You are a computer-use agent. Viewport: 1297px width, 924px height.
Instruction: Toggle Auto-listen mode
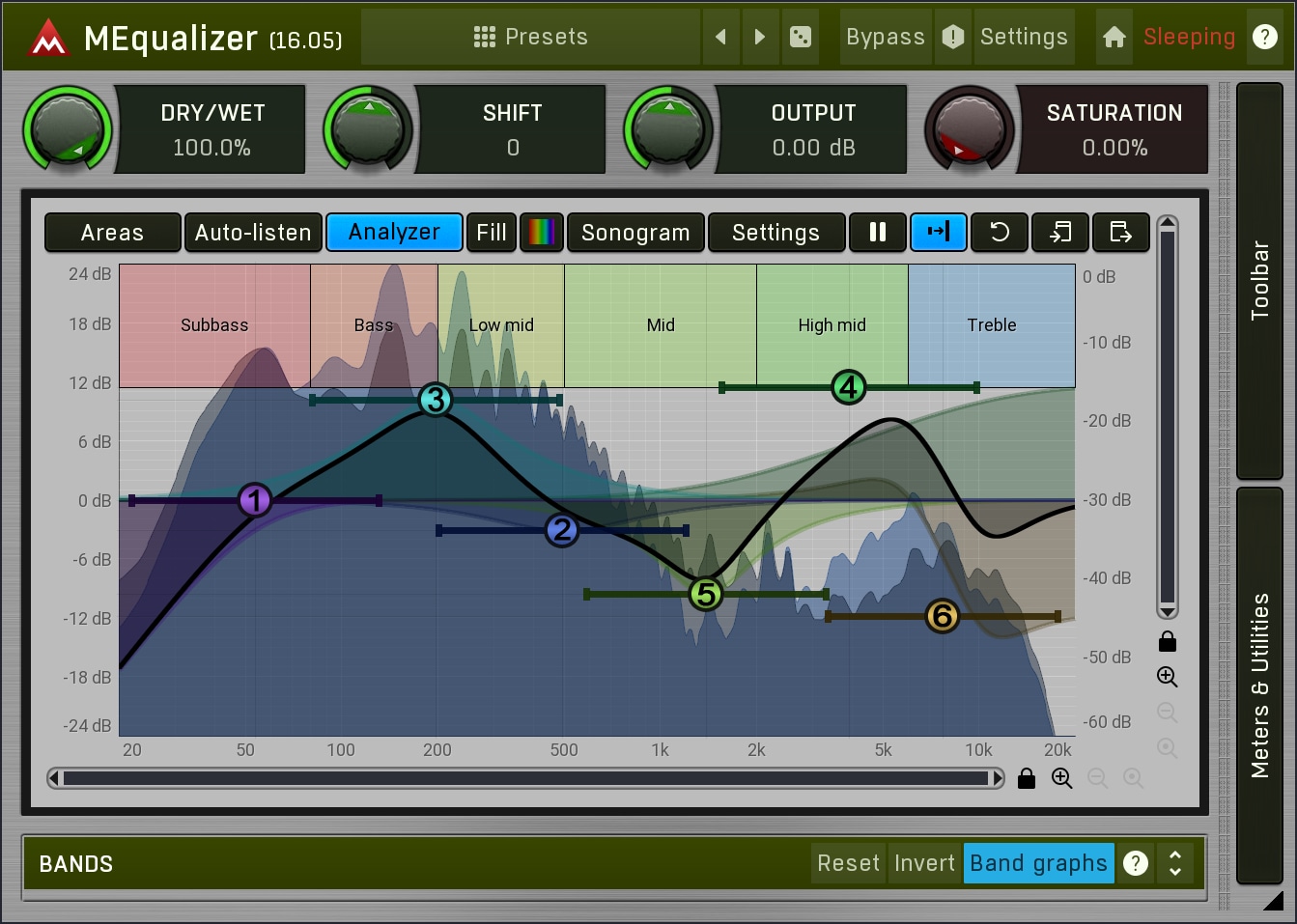(x=253, y=233)
